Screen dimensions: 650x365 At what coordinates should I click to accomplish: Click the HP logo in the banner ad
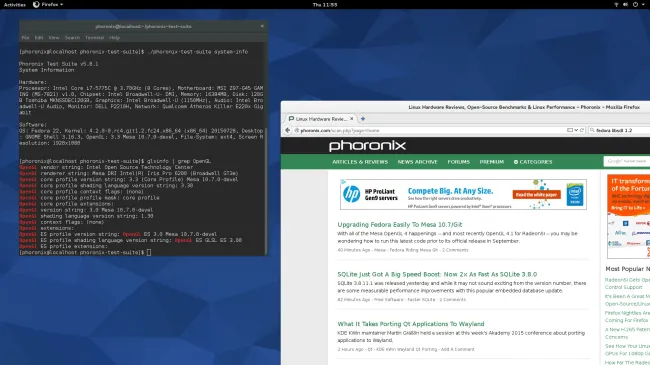(x=352, y=194)
